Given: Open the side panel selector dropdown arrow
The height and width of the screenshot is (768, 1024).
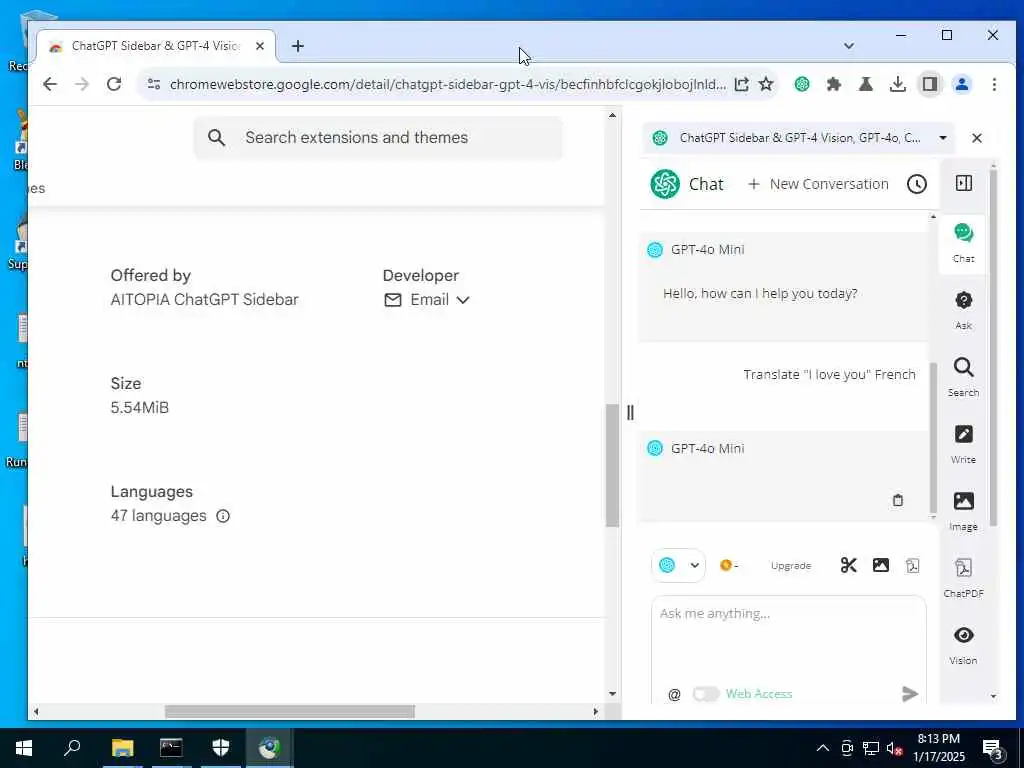Looking at the screenshot, I should pos(942,138).
